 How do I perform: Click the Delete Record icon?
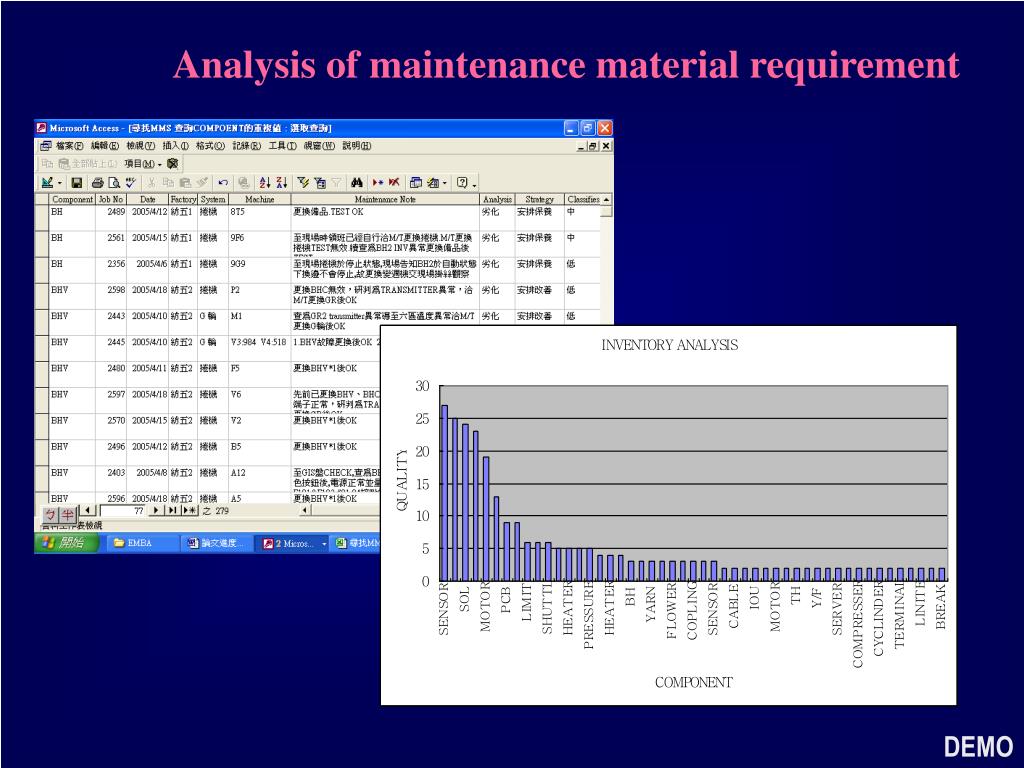click(x=394, y=183)
